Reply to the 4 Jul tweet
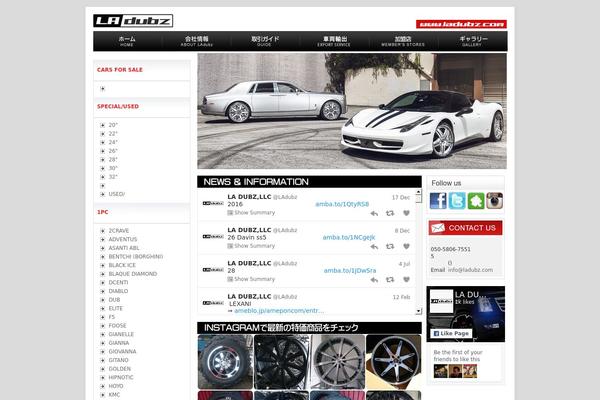The height and width of the screenshot is (400, 600). point(374,280)
